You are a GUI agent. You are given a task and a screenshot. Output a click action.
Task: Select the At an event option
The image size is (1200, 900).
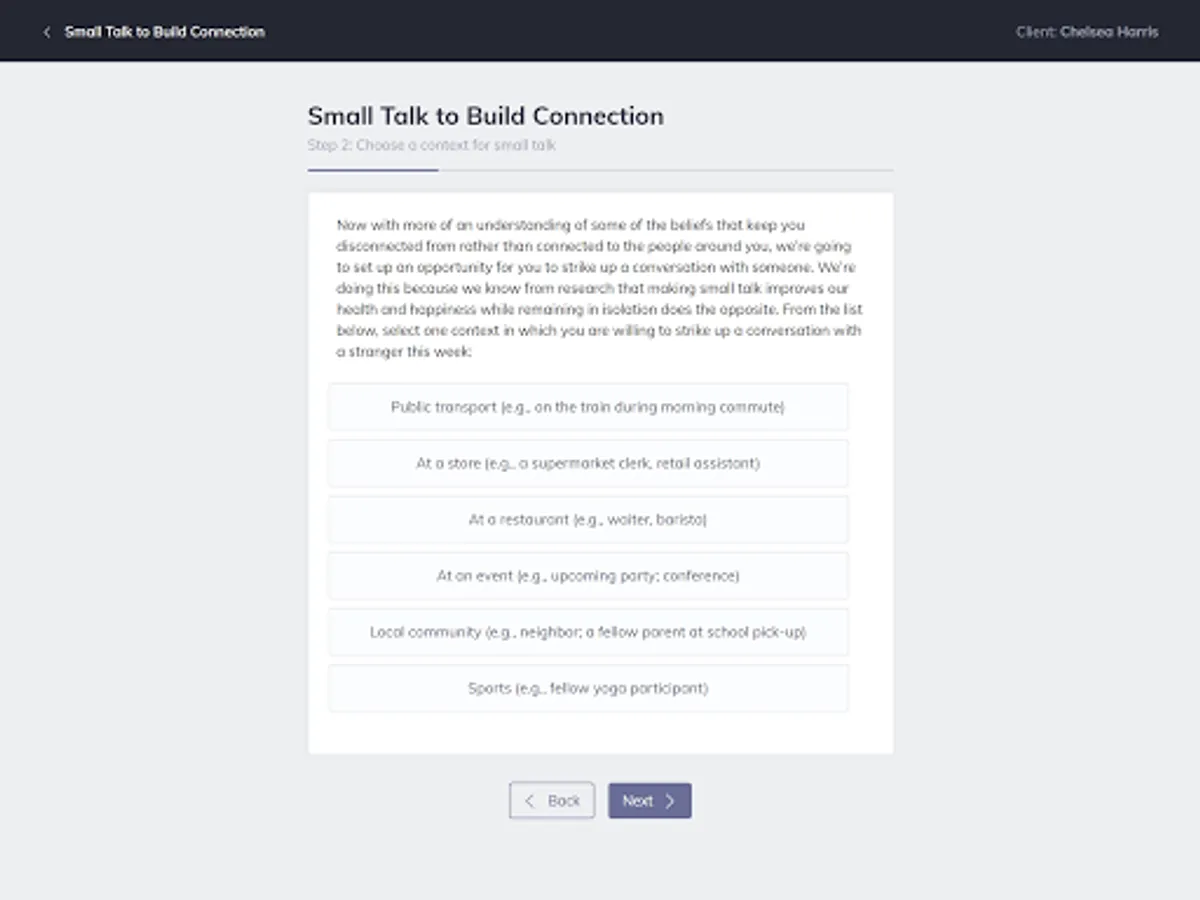click(588, 576)
